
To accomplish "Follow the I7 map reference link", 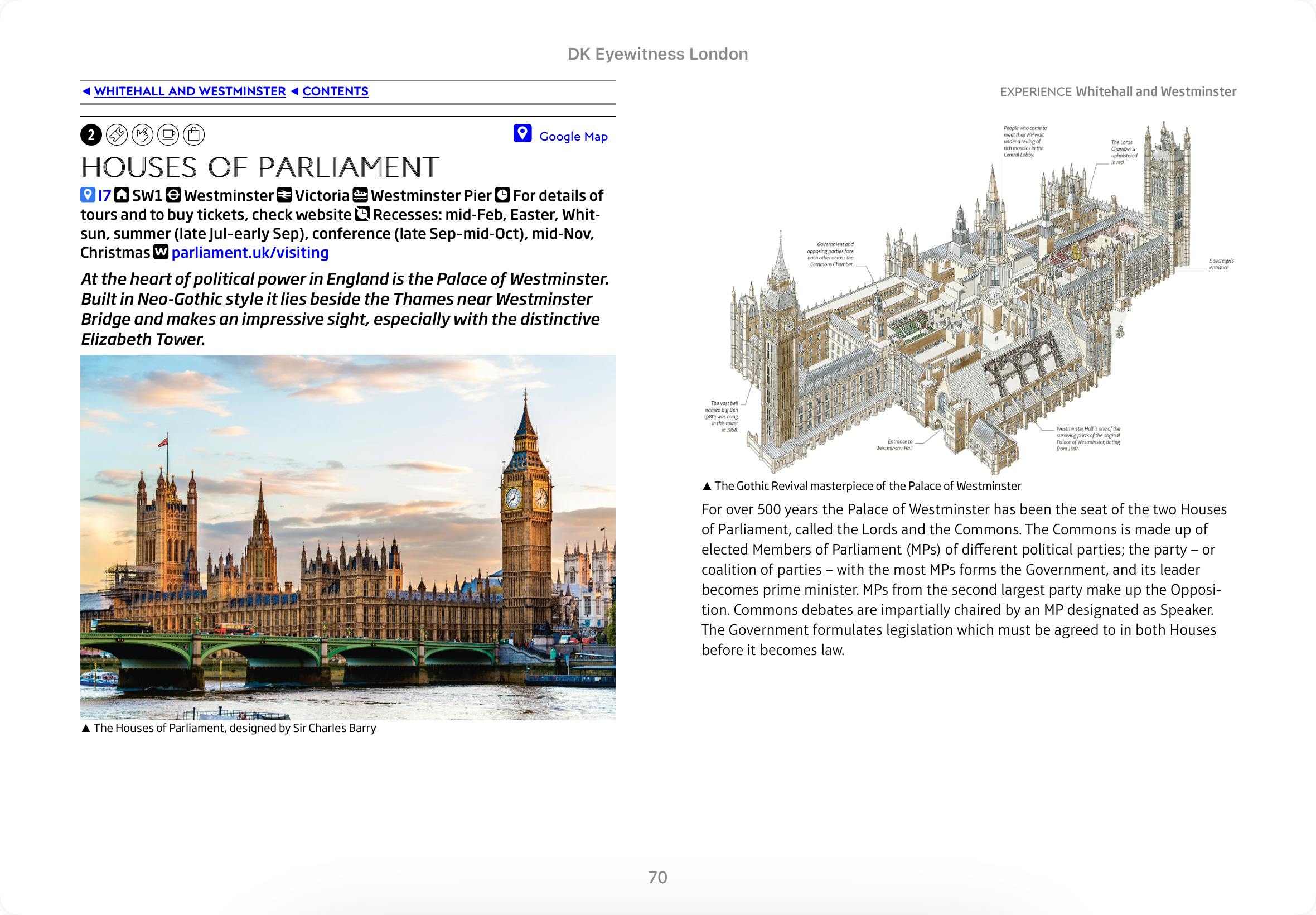I will click(x=104, y=195).
